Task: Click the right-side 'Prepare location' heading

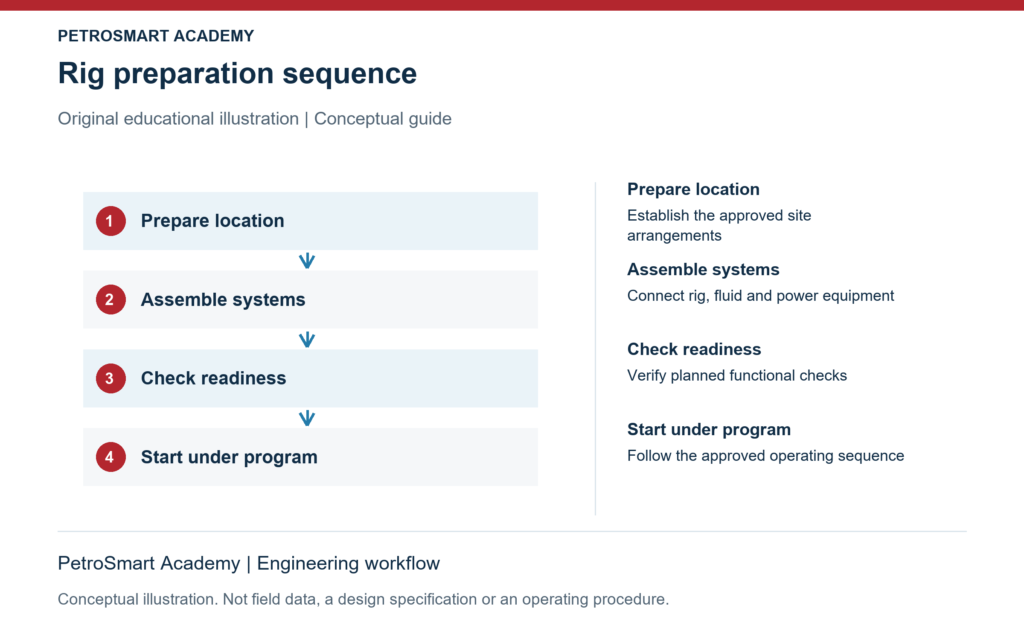Action: pyautogui.click(x=693, y=189)
